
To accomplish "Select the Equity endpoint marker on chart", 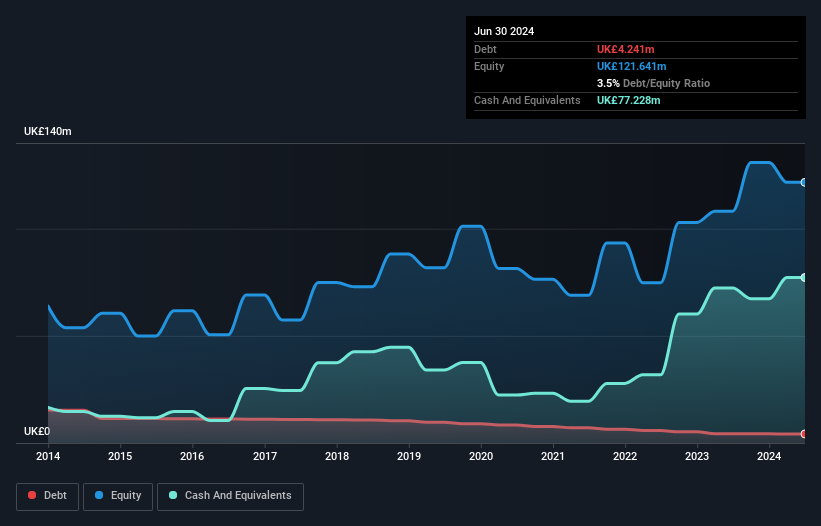I will click(x=804, y=183).
